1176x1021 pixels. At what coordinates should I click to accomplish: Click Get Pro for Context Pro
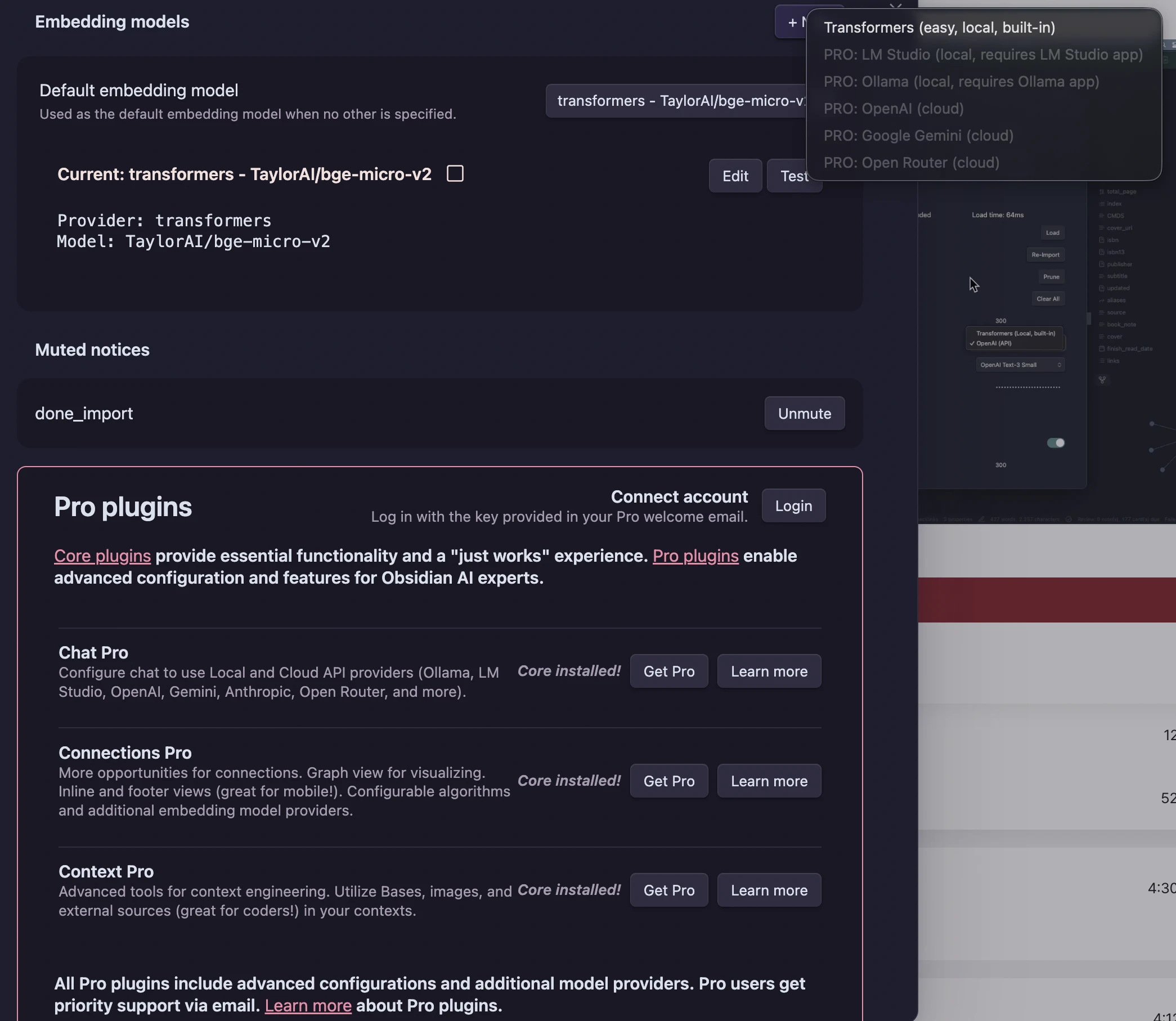tap(668, 890)
